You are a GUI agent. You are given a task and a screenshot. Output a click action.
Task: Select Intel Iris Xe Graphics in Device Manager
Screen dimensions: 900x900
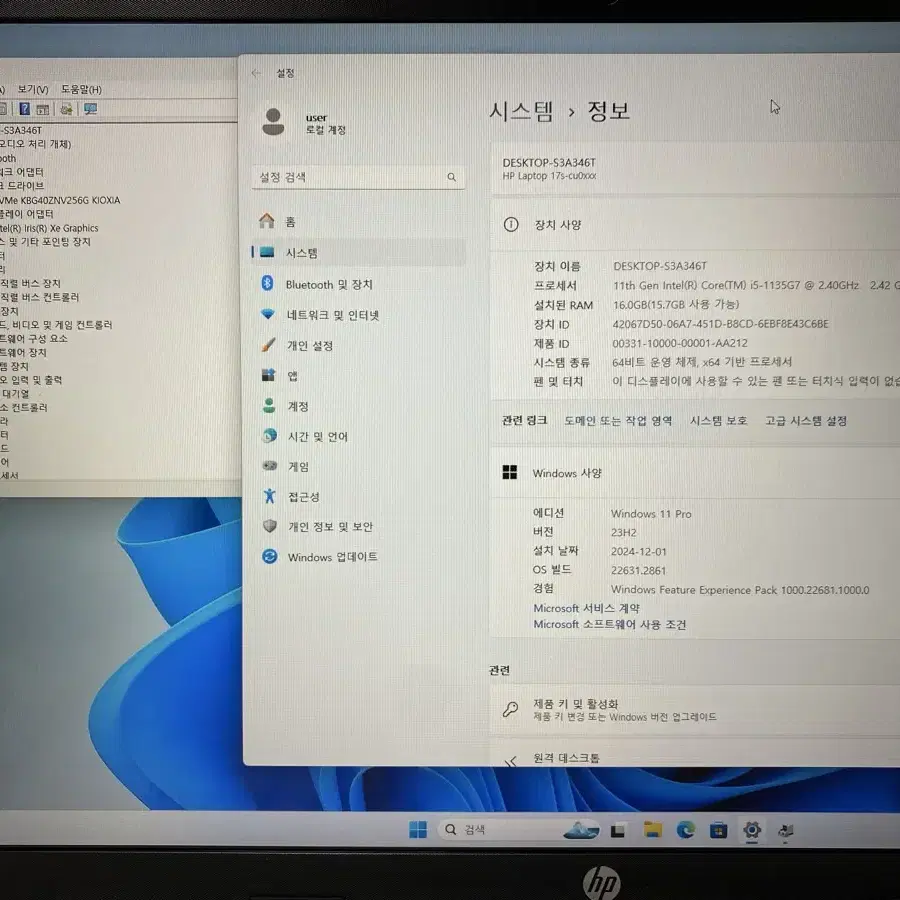49,228
